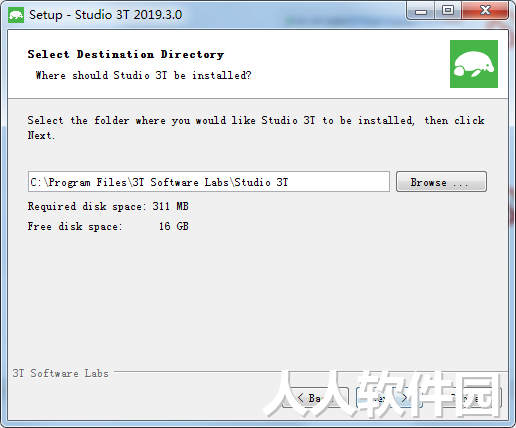Go to the previous step with Back

click(x=315, y=398)
